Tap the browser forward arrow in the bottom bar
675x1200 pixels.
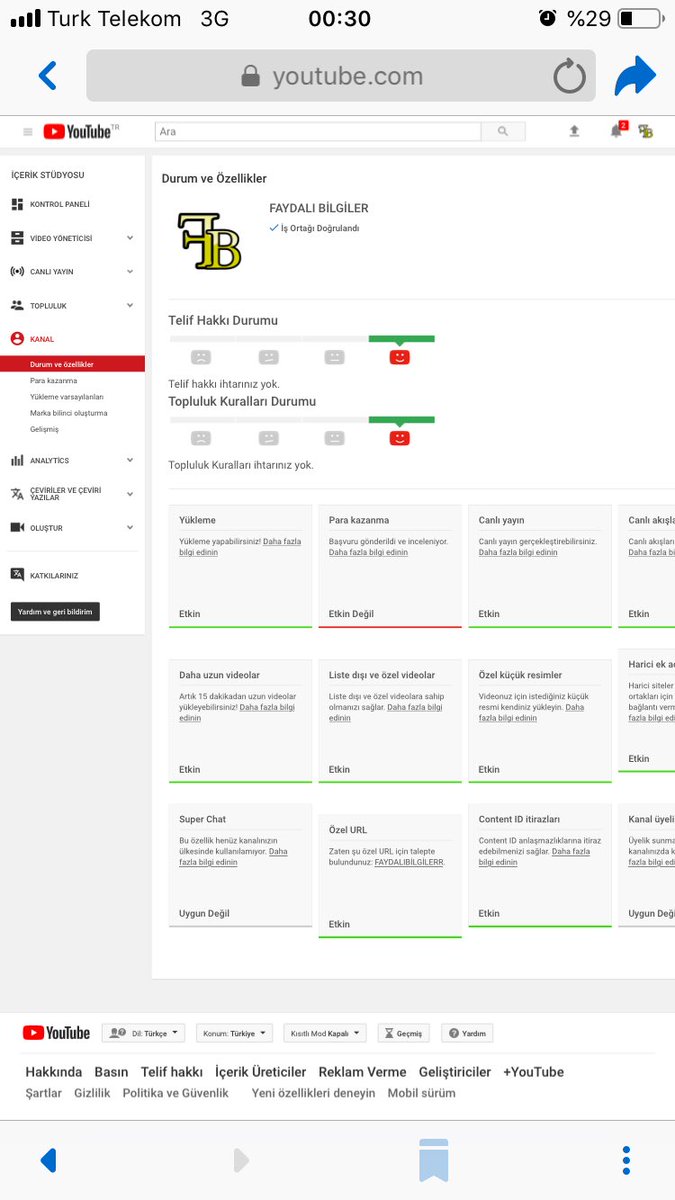pyautogui.click(x=241, y=1160)
